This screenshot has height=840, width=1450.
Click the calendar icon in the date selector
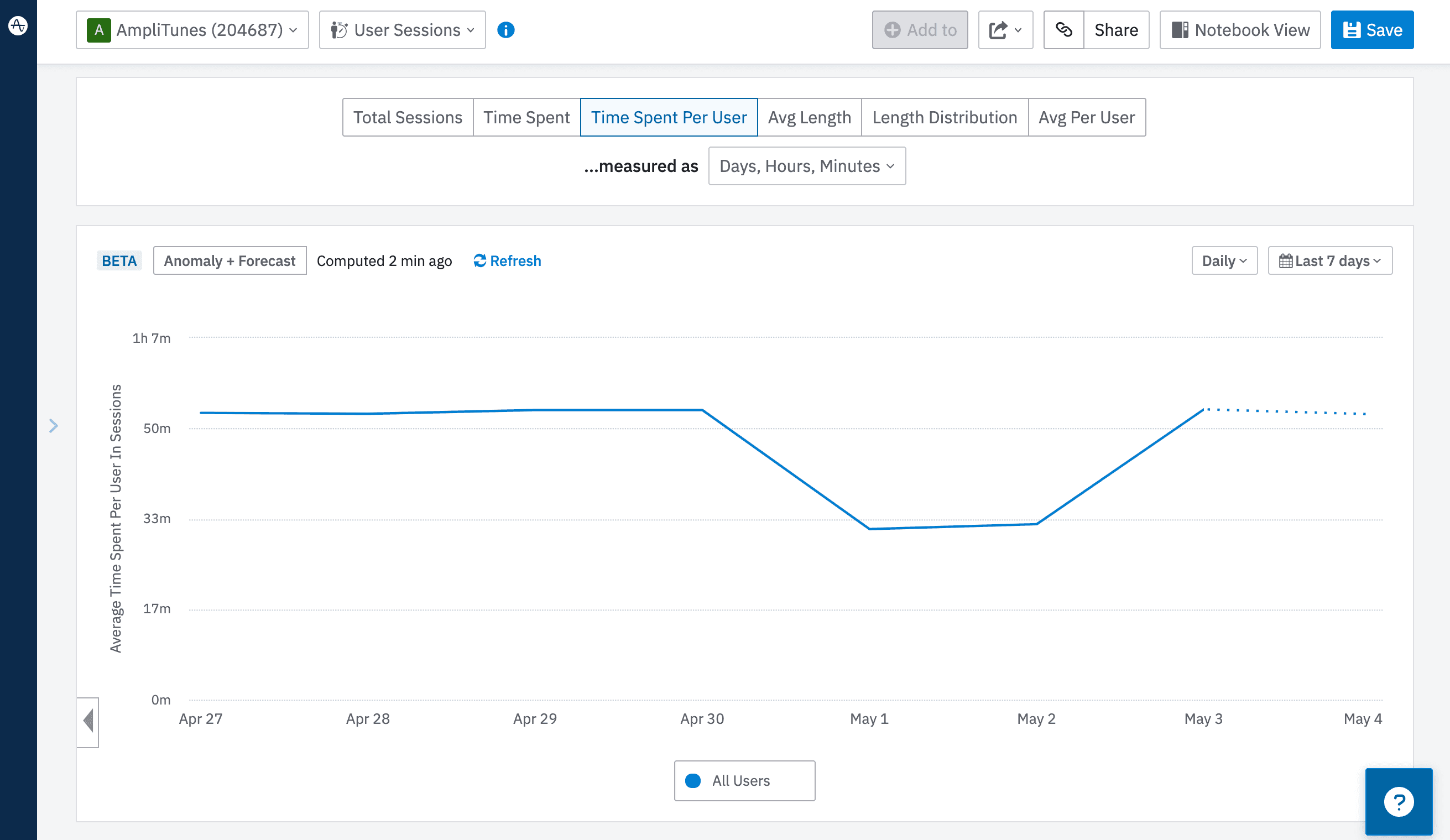[x=1287, y=260]
